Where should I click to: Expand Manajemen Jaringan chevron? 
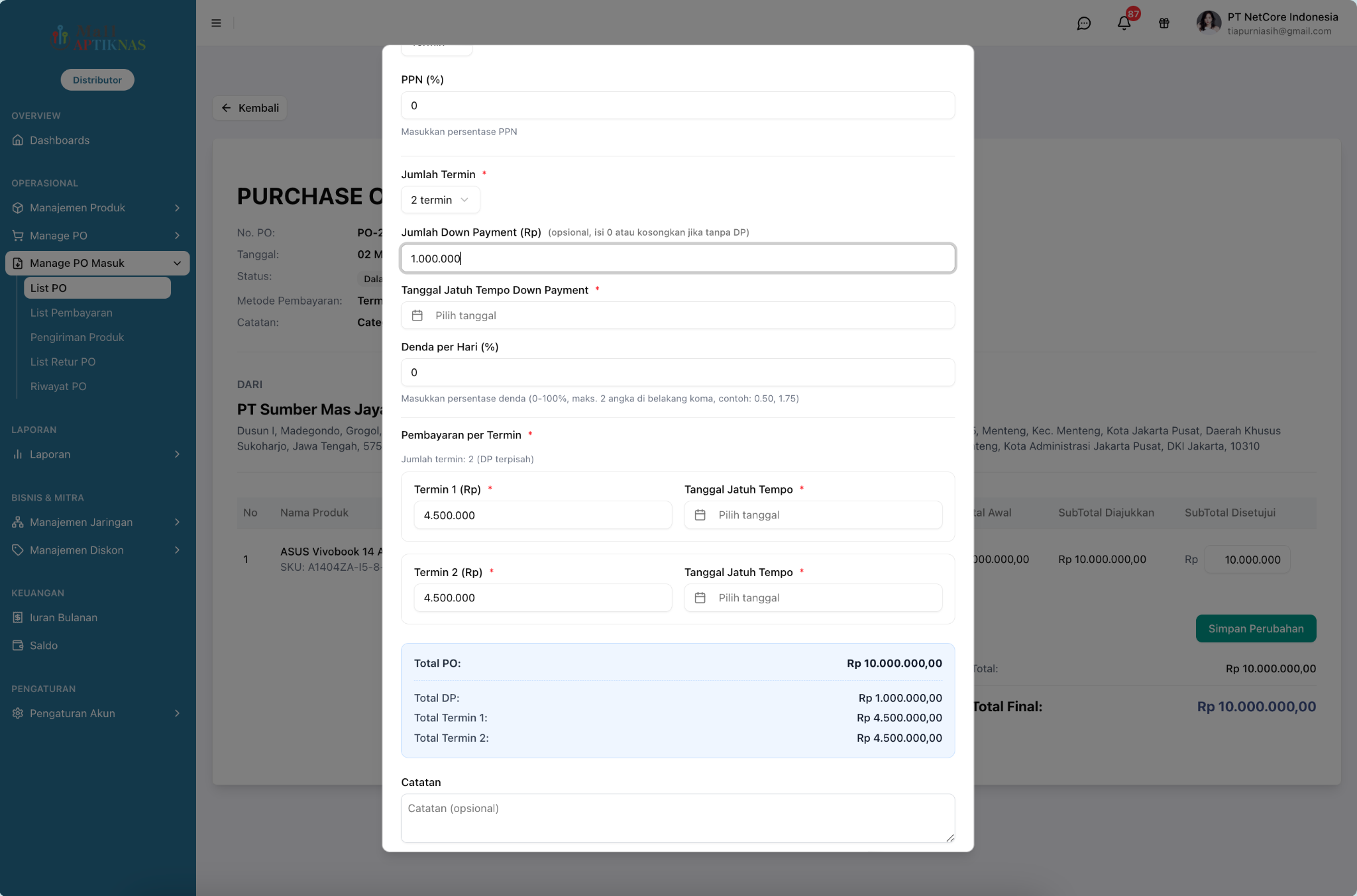tap(177, 523)
